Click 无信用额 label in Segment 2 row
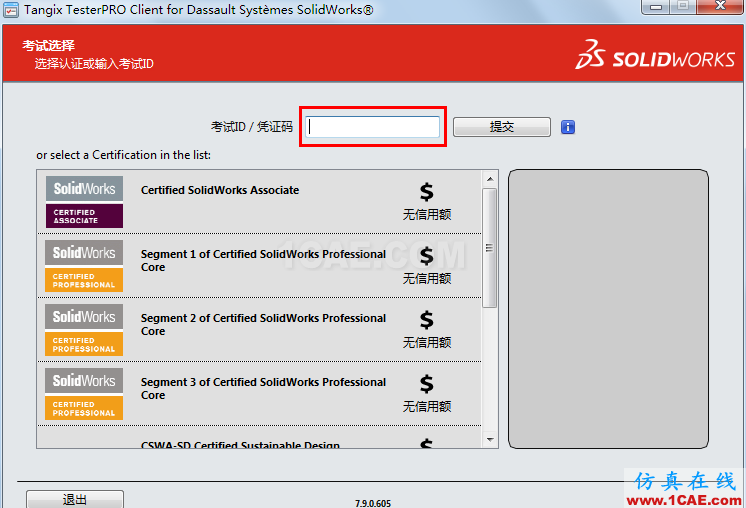 tap(427, 342)
